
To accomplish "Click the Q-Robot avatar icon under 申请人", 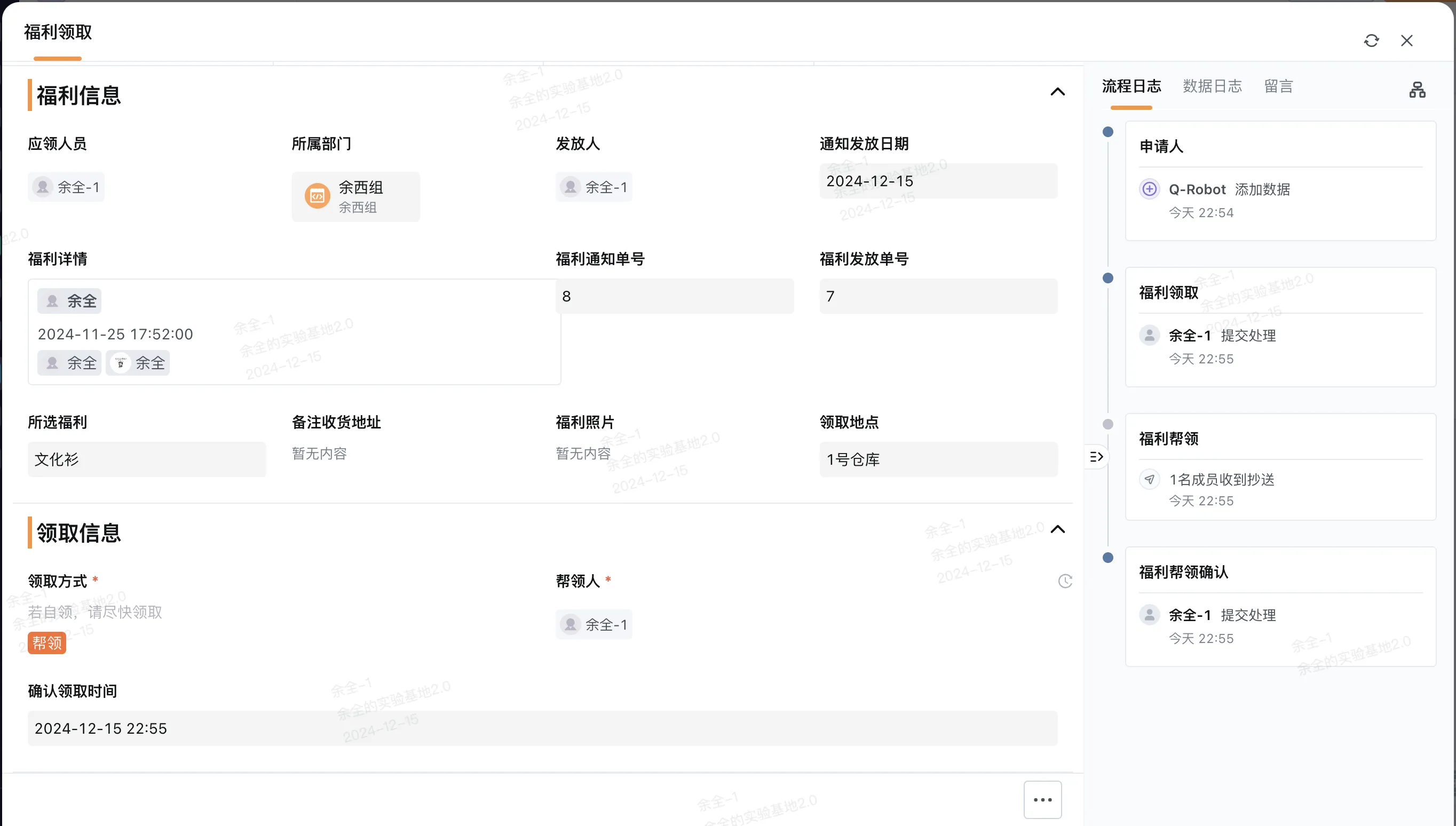I will tap(1149, 189).
